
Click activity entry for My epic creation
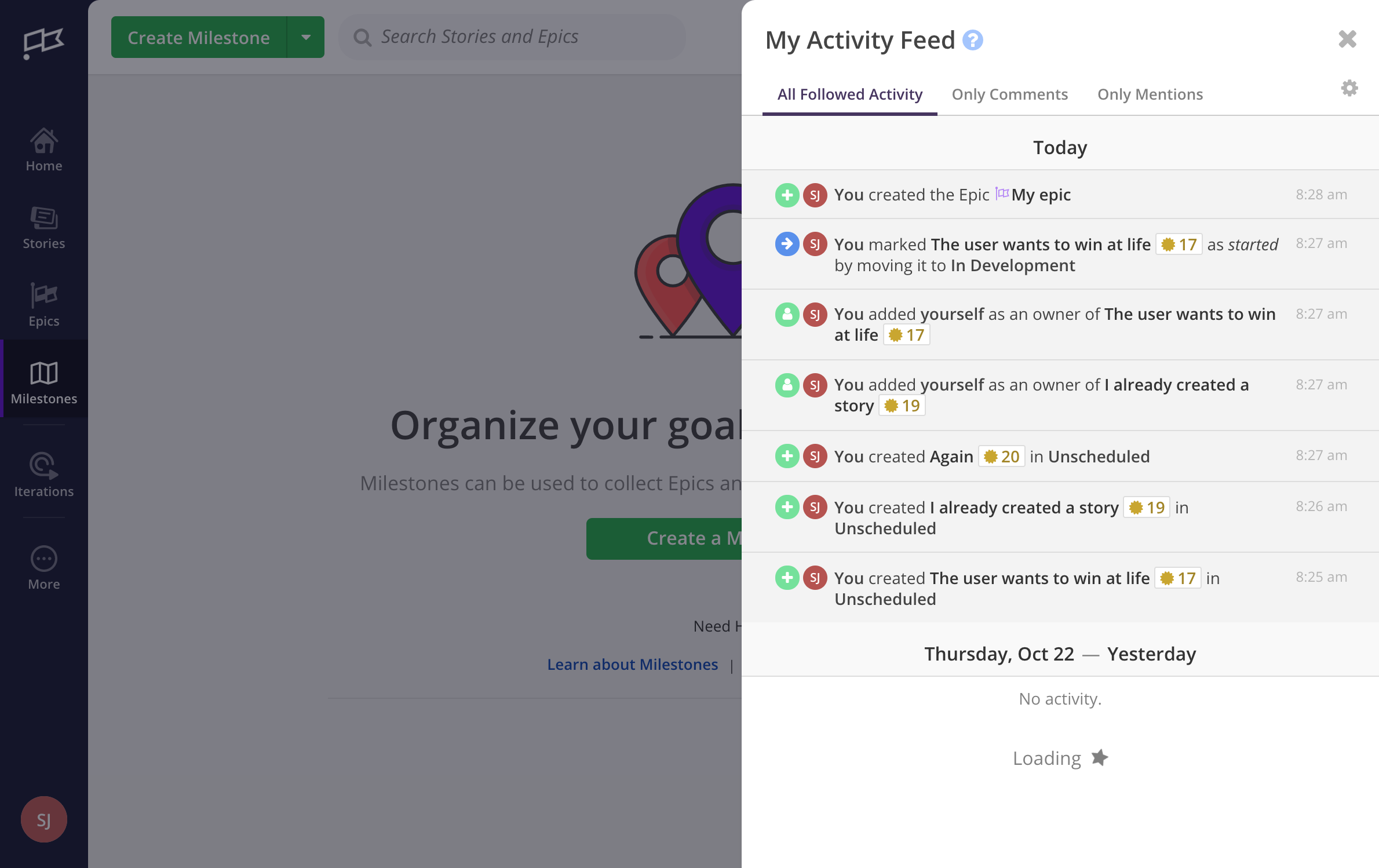coord(1060,194)
